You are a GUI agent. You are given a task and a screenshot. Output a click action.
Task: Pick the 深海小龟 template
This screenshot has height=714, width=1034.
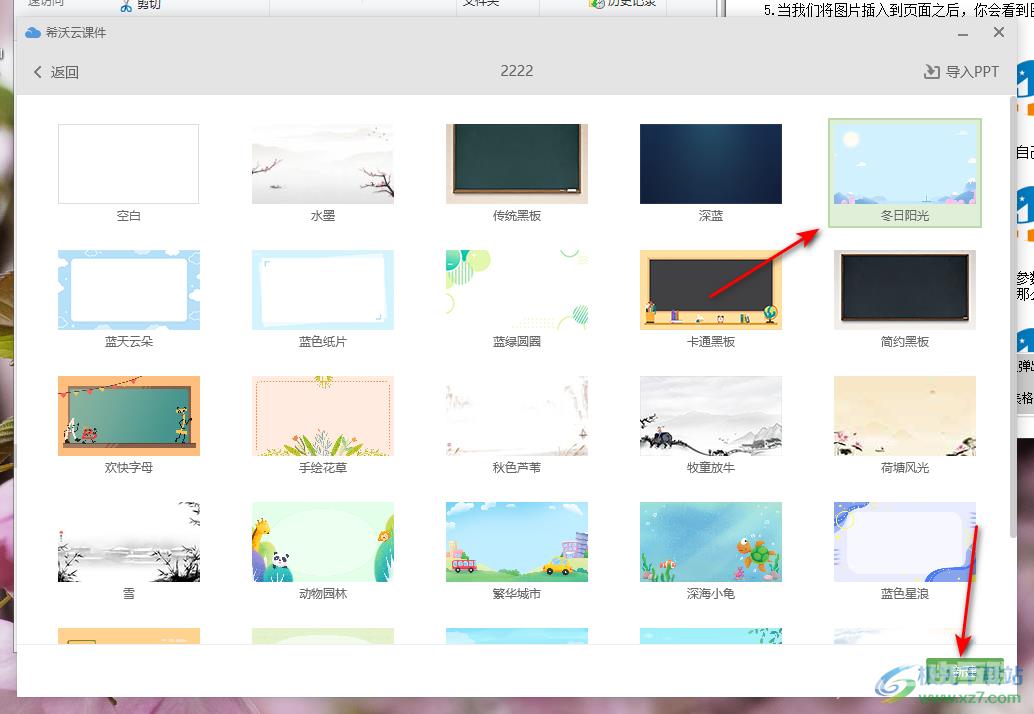pos(711,542)
